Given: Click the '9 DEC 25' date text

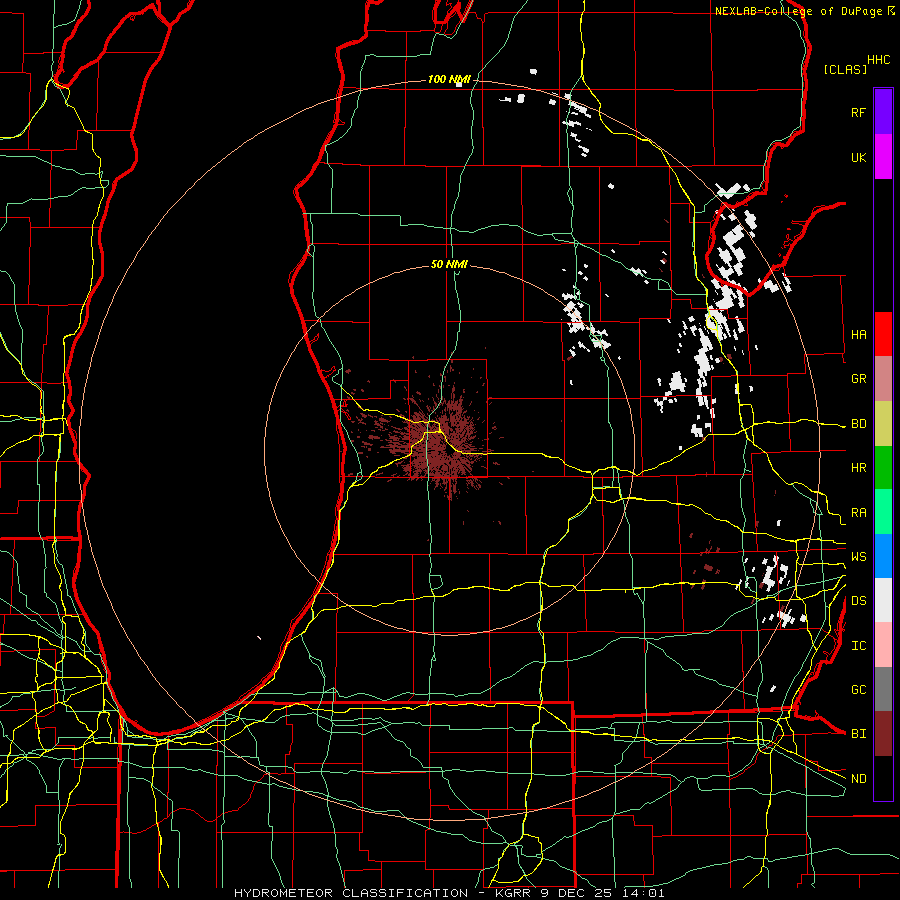Looking at the screenshot, I should coord(577,893).
